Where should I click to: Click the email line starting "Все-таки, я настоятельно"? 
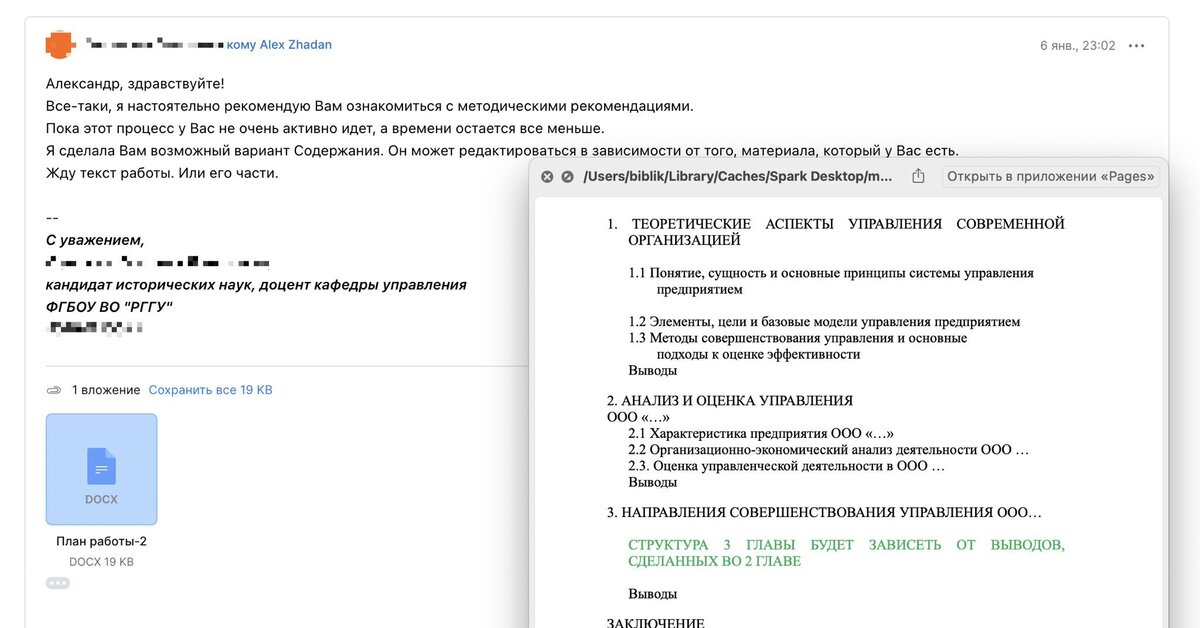[369, 106]
